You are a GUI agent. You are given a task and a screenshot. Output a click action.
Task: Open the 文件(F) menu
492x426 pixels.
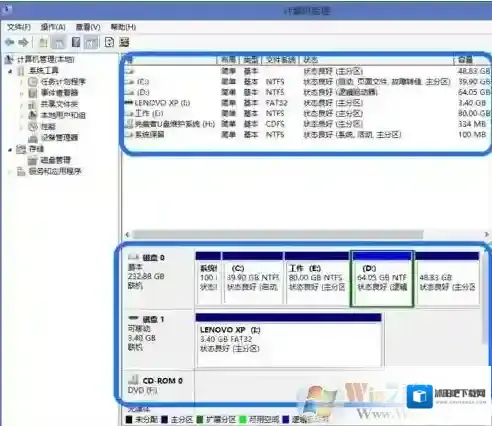click(x=19, y=27)
